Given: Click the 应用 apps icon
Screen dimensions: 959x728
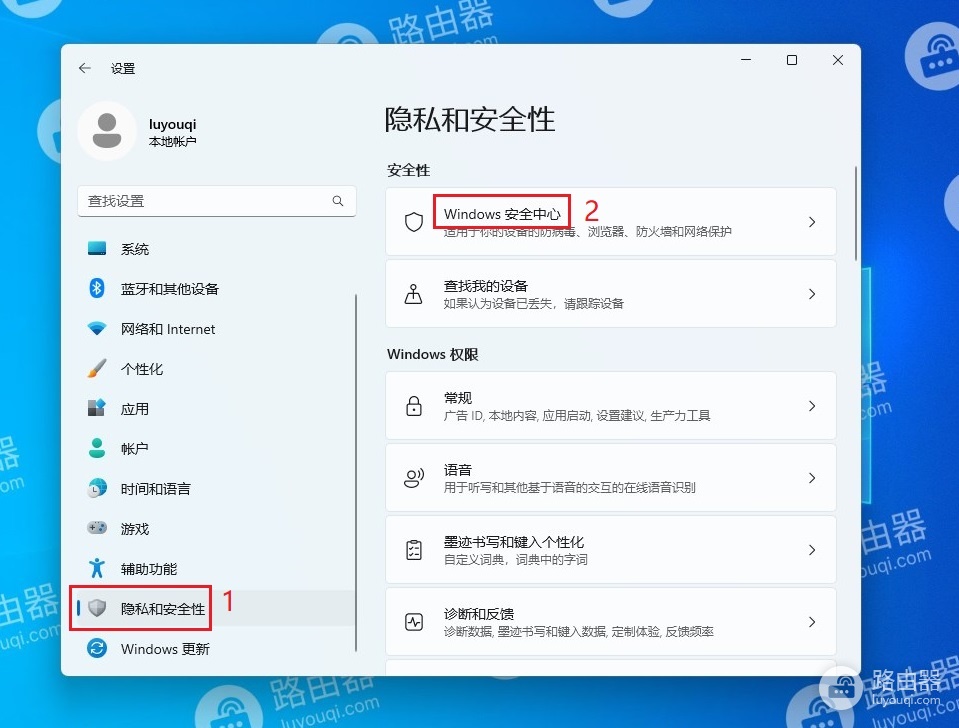Looking at the screenshot, I should pyautogui.click(x=97, y=408).
